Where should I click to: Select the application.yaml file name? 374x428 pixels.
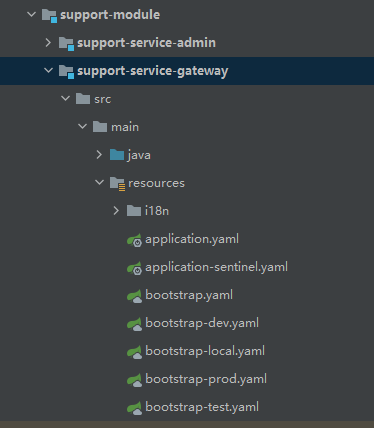[192, 240]
